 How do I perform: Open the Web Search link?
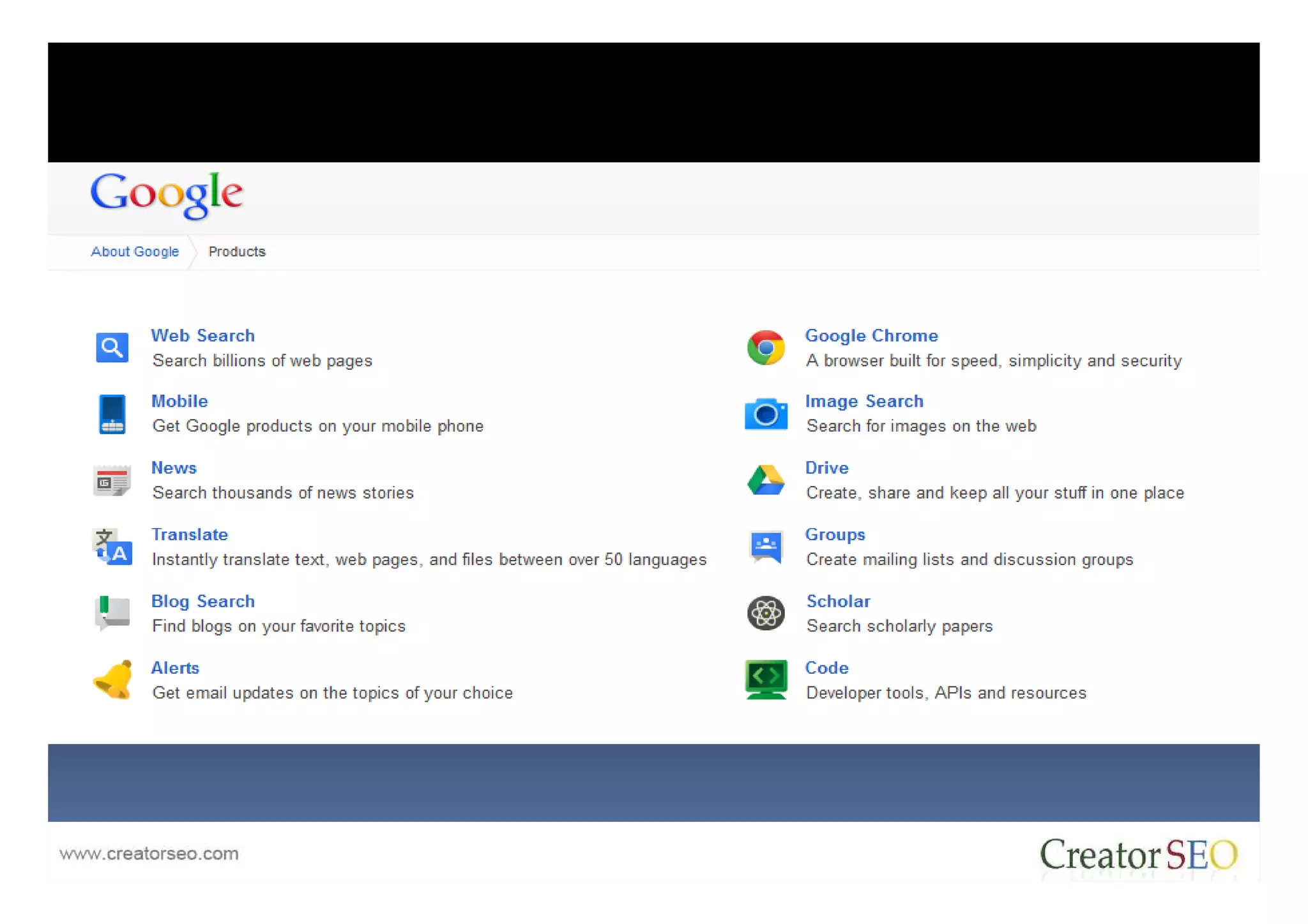[x=202, y=335]
